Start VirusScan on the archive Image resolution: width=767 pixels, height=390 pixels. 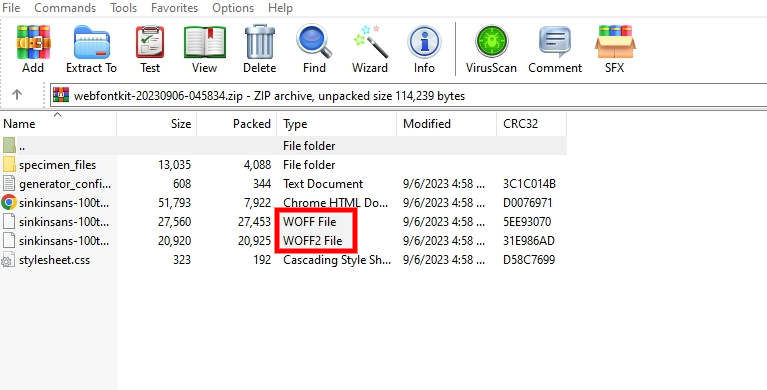(491, 49)
